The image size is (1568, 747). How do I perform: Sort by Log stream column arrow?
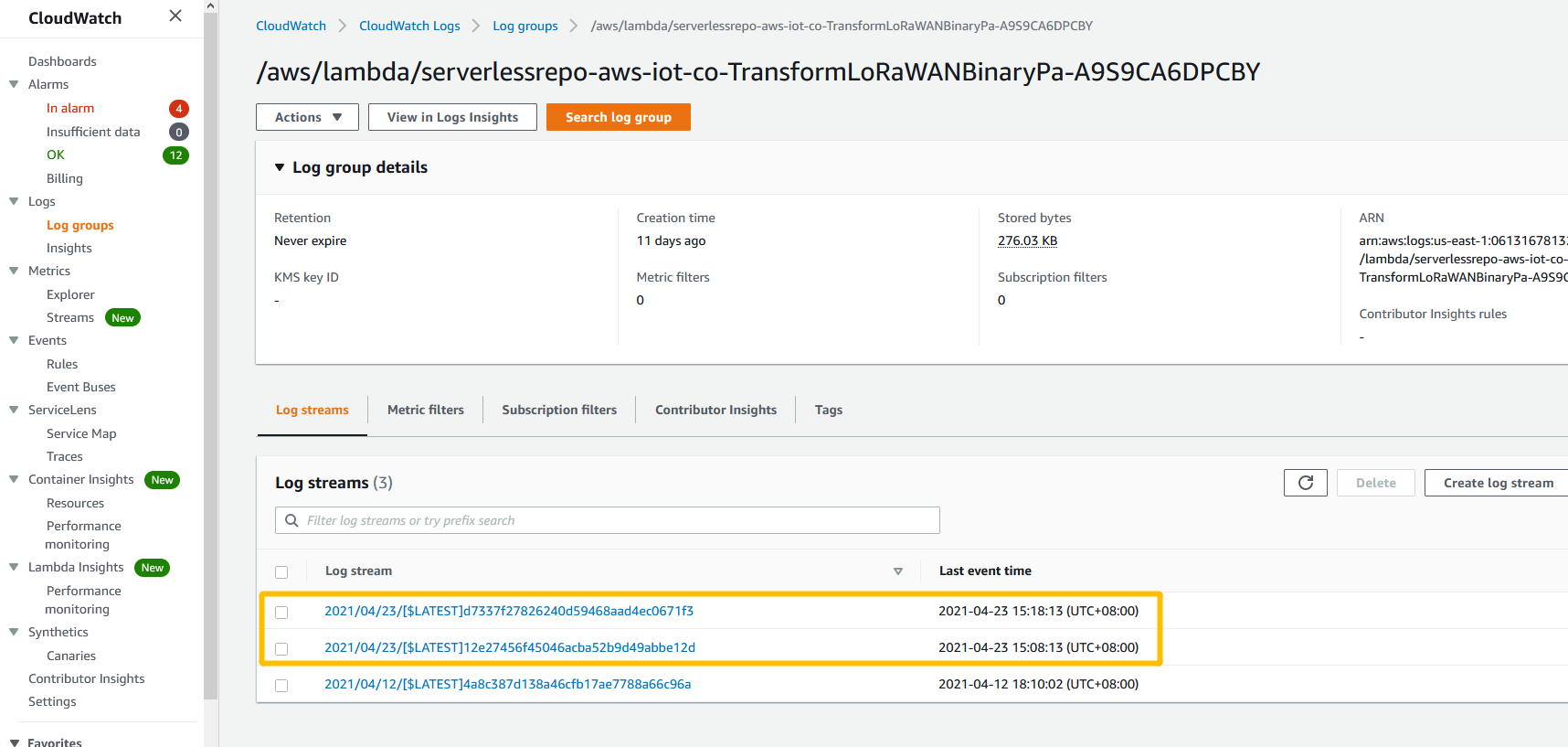(x=898, y=571)
